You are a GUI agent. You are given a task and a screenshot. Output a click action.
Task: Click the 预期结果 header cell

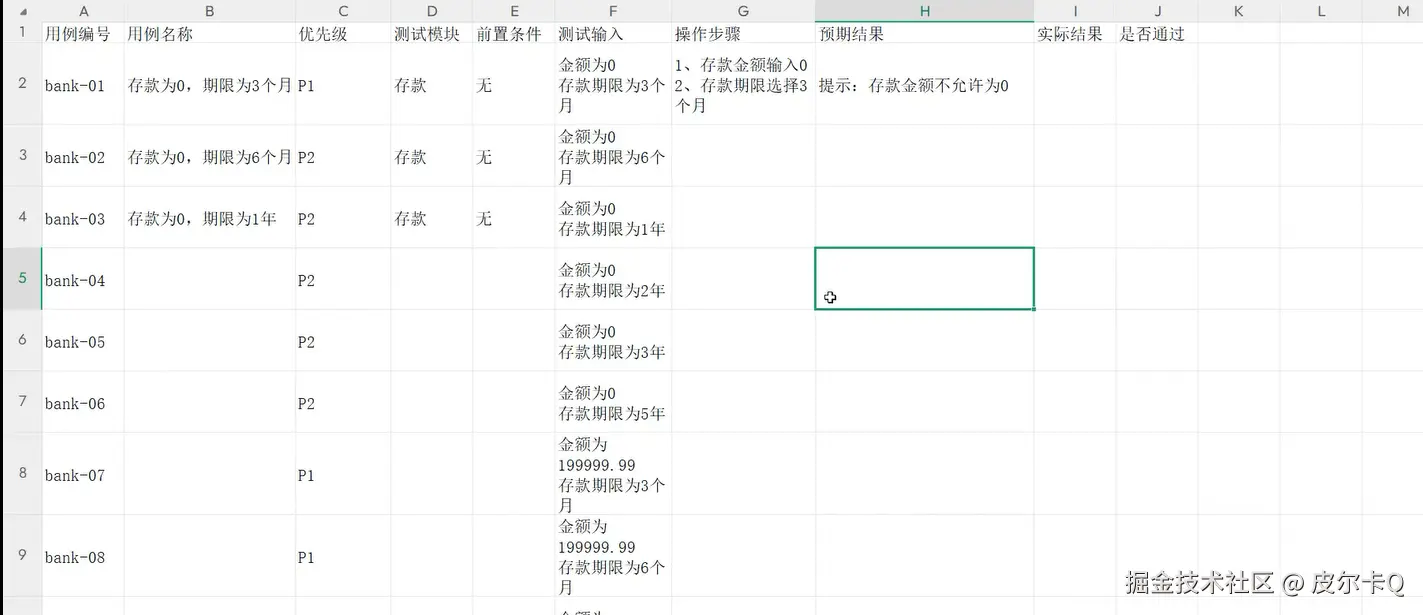pyautogui.click(x=925, y=33)
